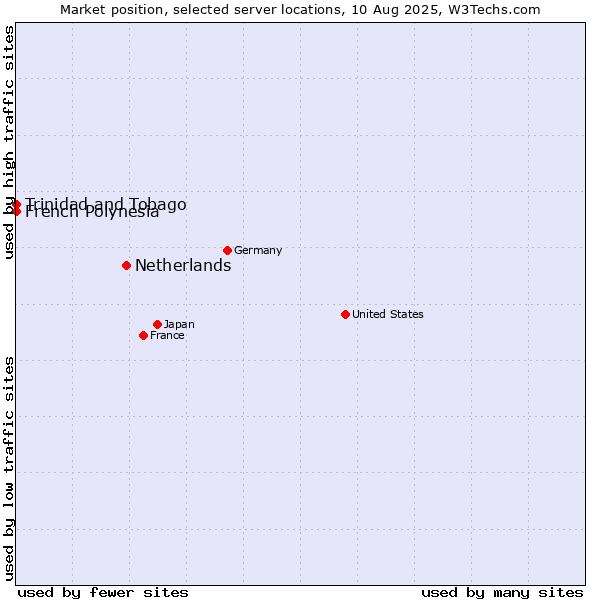Click the Germany data point marker
The width and height of the screenshot is (600, 600).
227,251
